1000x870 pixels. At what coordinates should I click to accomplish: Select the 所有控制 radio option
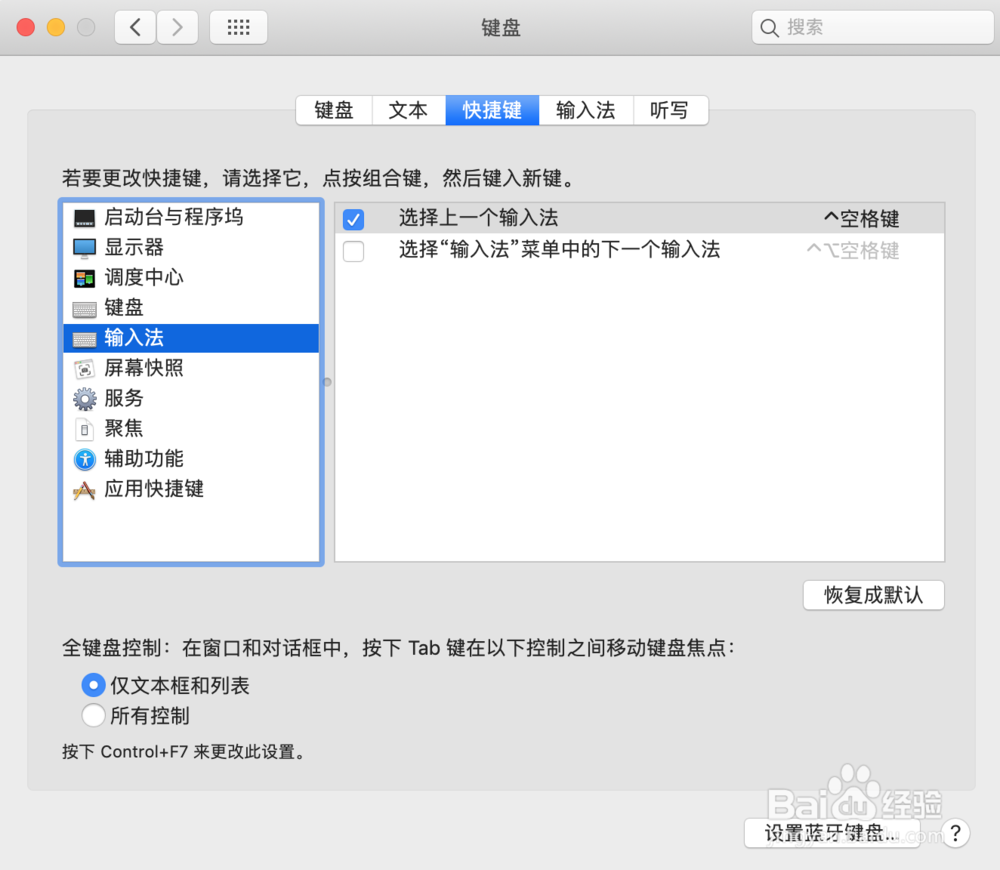[x=93, y=715]
